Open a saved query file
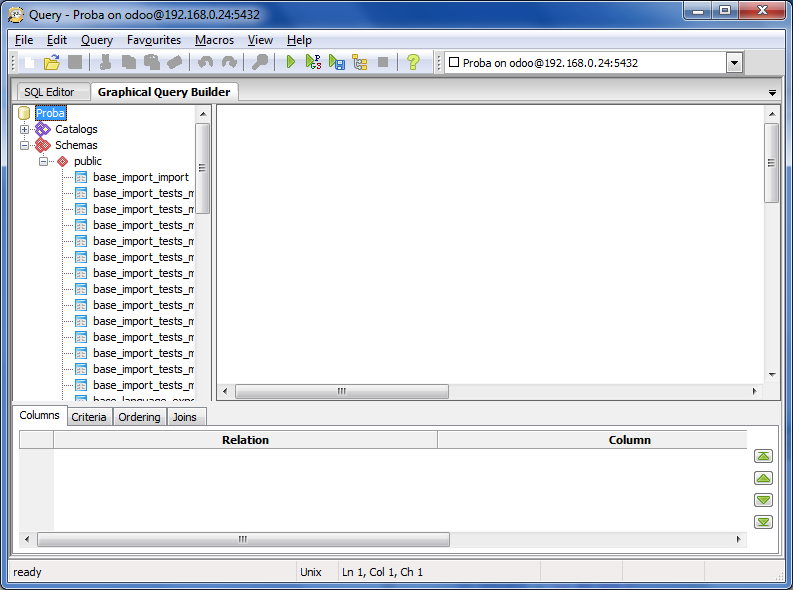 52,63
